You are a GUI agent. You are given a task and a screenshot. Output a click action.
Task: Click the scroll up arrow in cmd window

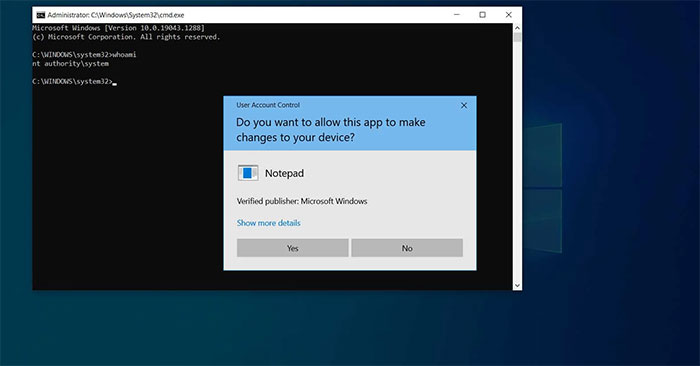point(517,28)
